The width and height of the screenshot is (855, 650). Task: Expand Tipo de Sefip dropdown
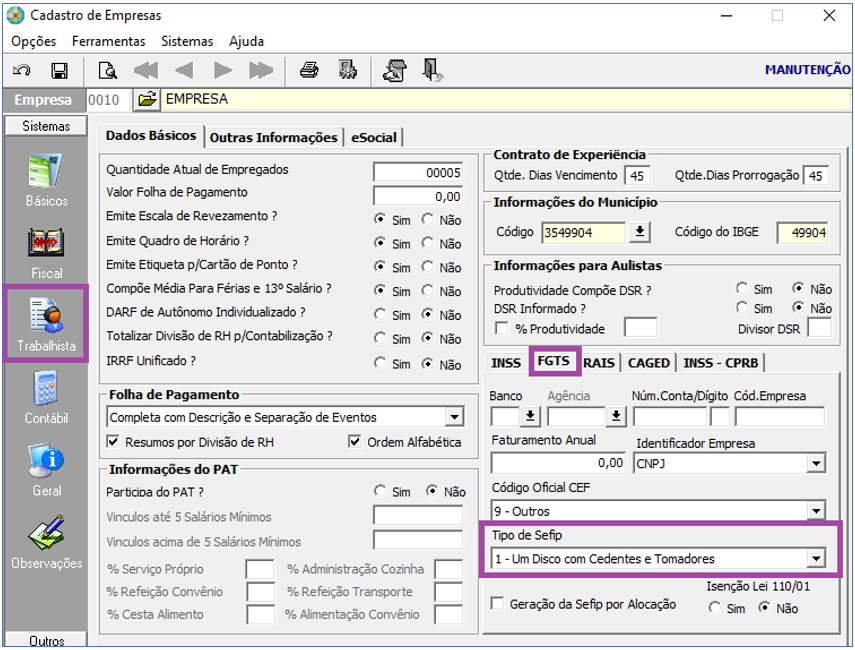[x=816, y=558]
